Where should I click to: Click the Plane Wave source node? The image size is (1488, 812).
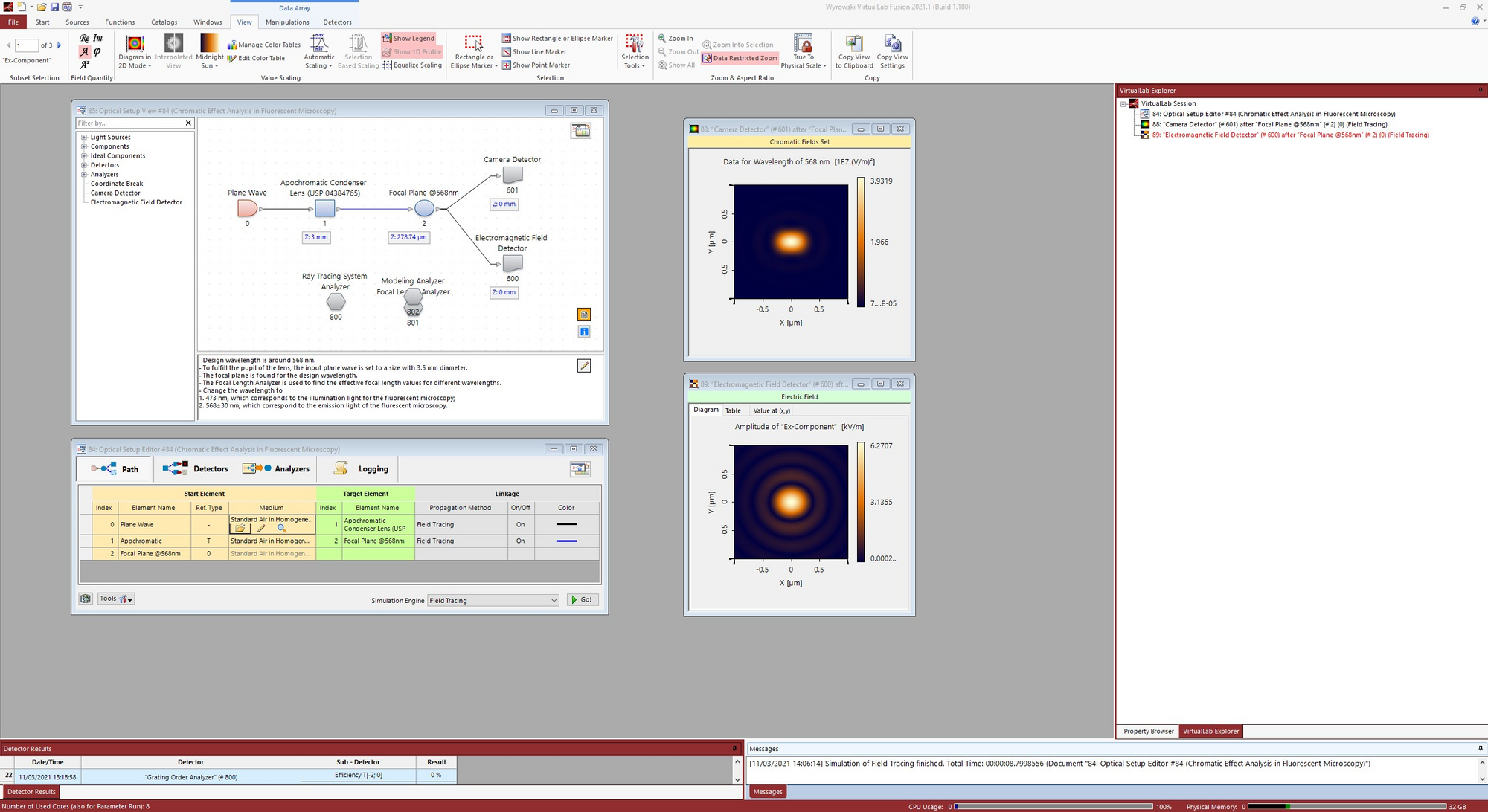click(x=247, y=208)
